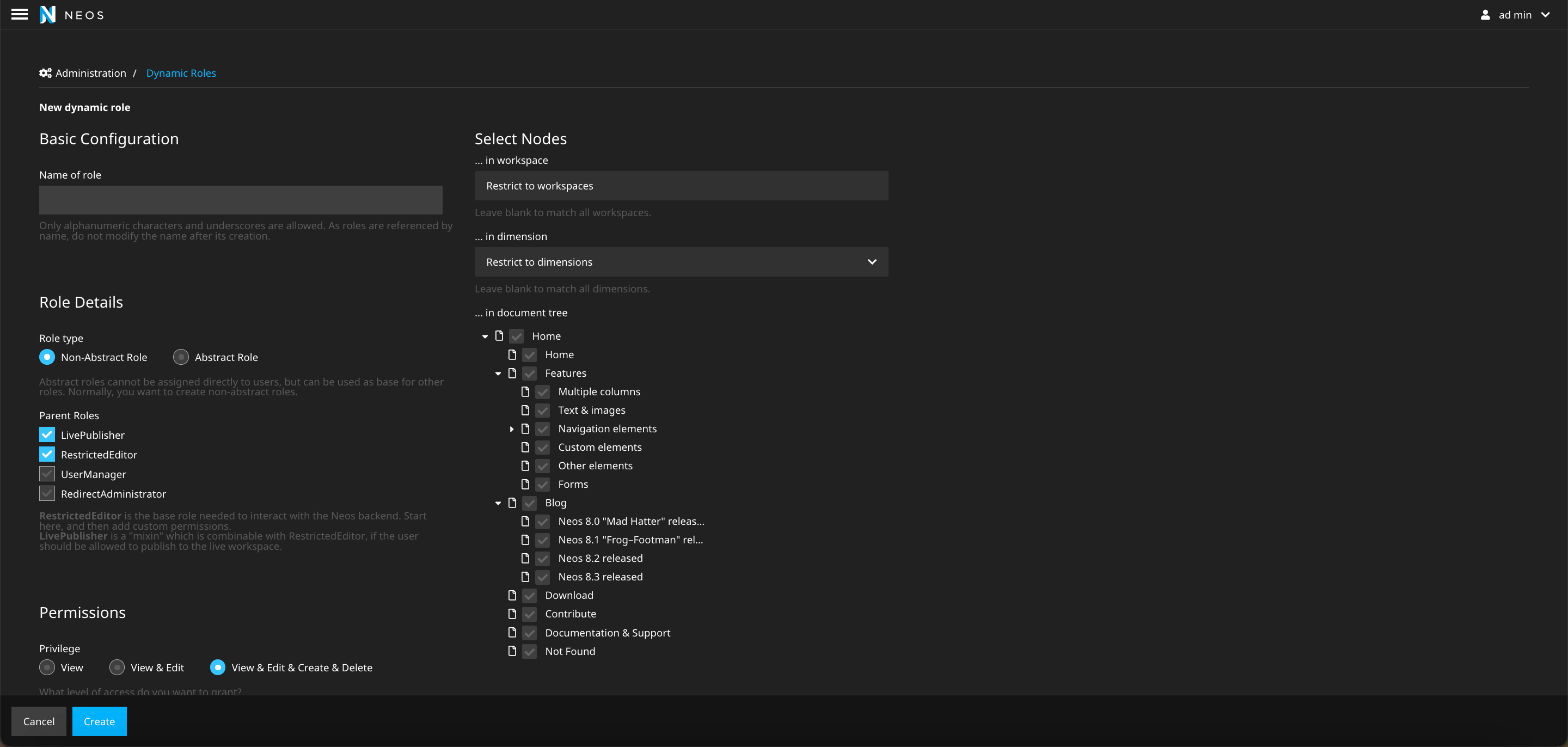
Task: Select the Neos 8.2 released tree label
Action: (600, 558)
